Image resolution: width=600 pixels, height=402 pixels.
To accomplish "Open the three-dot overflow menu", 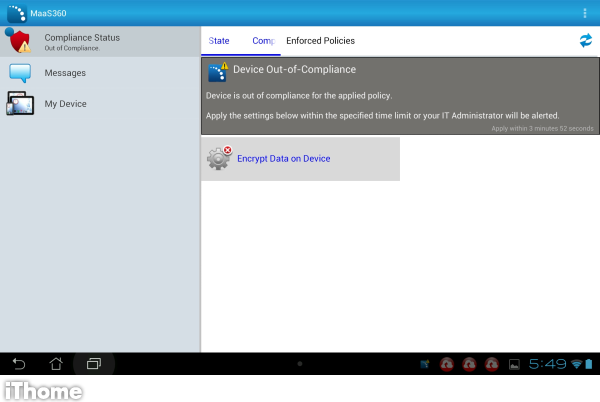I will coord(585,13).
